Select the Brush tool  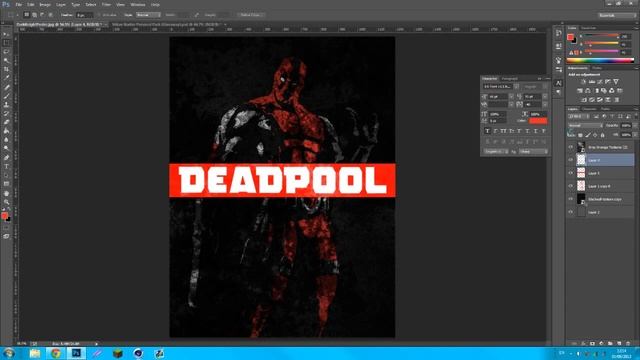click(6, 96)
